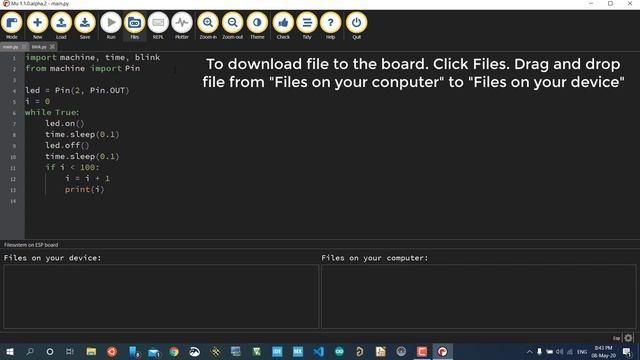Switch to the main.py tab

[10, 47]
